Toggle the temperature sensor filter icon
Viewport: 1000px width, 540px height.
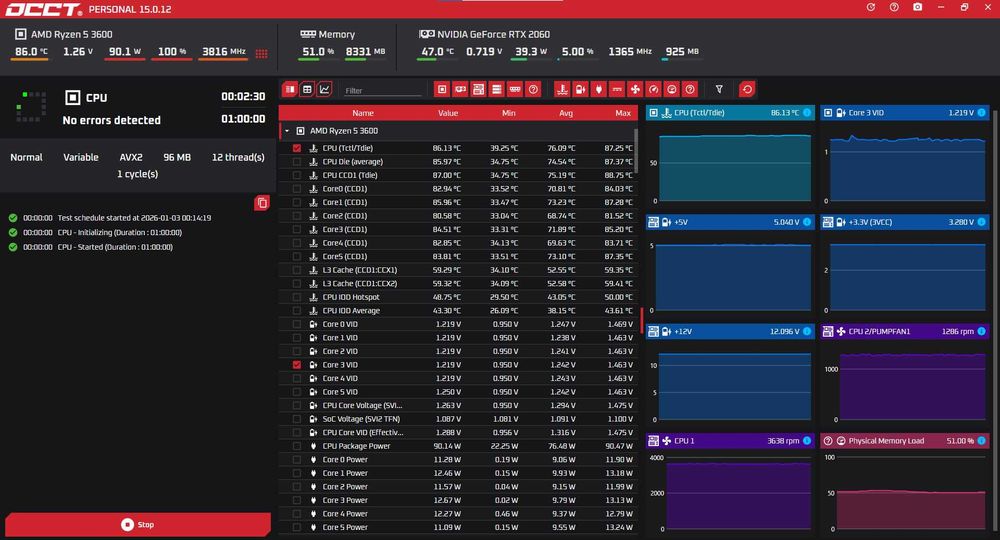tap(562, 89)
